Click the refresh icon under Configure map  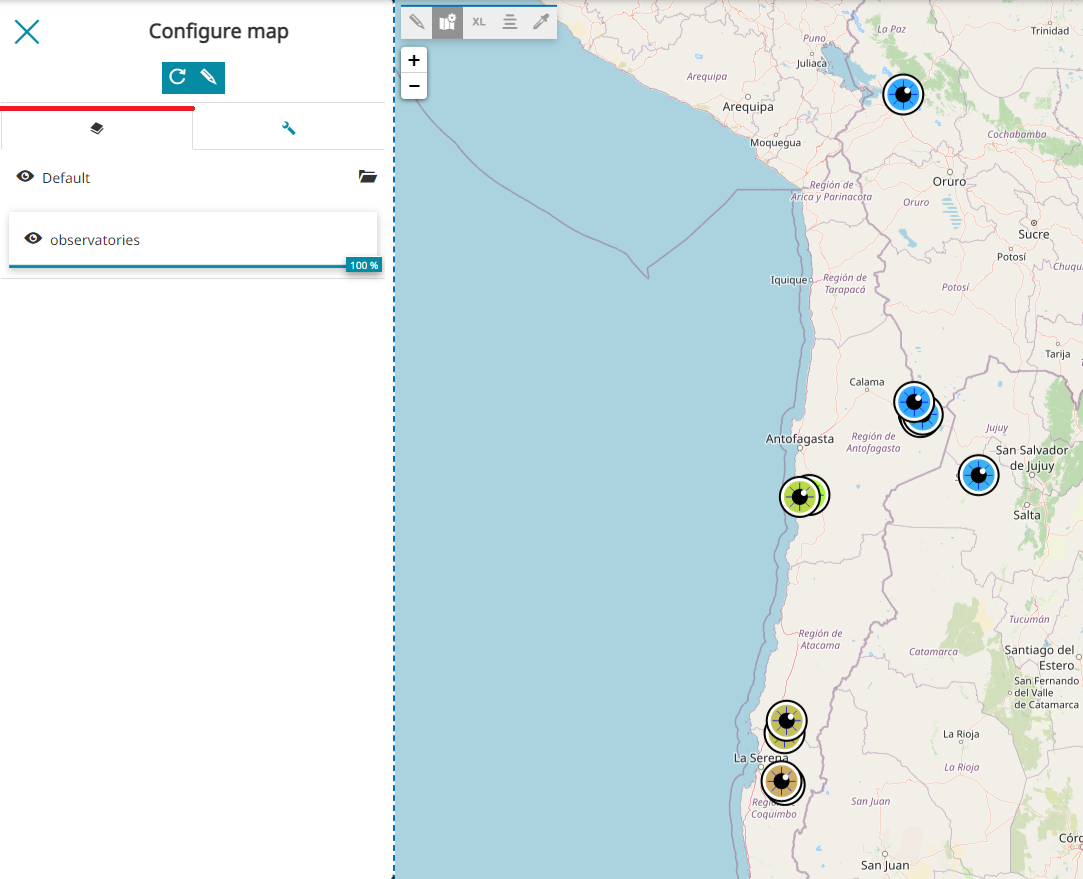point(178,77)
